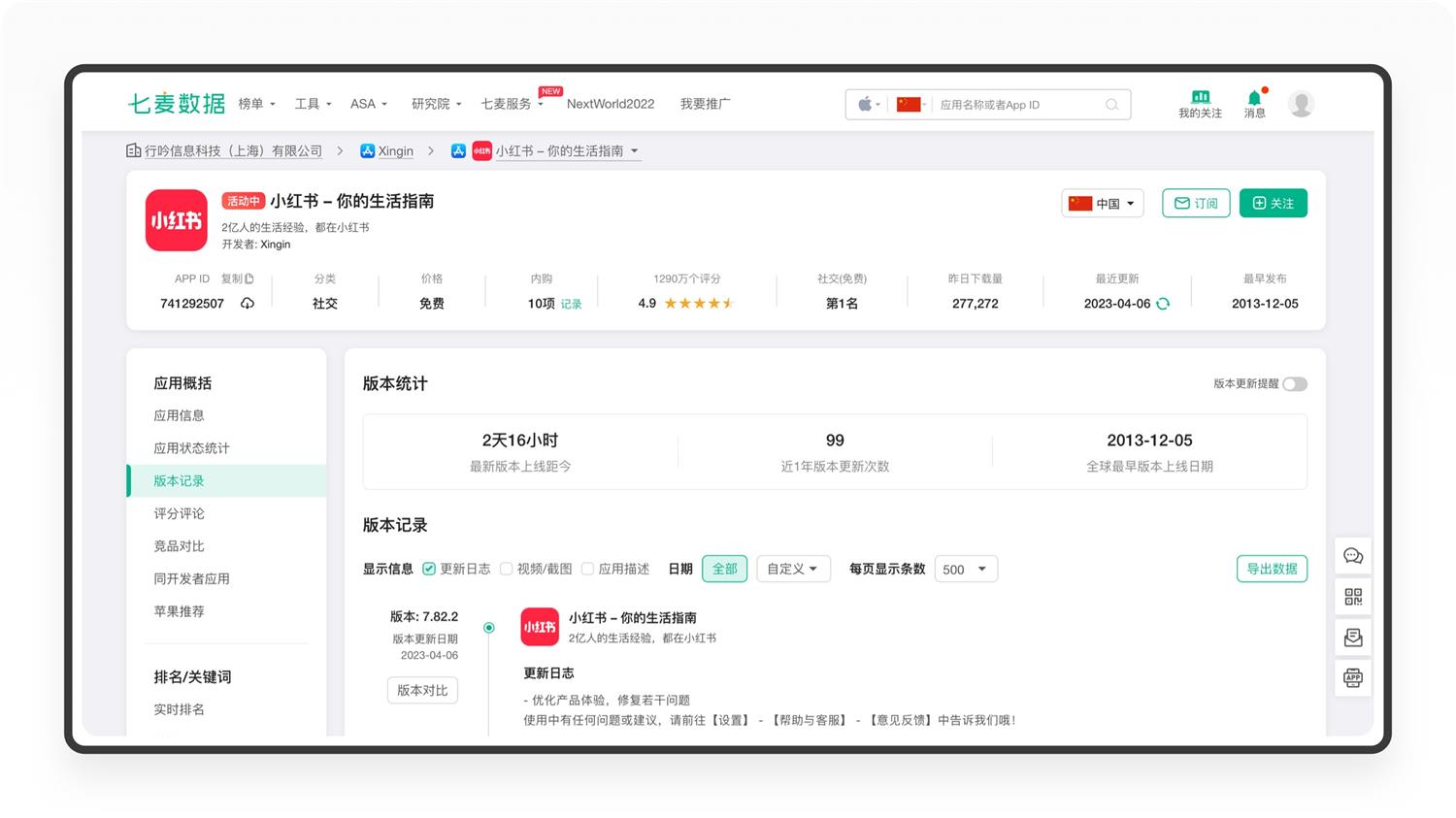
Task: Click the version timeline dot for 7.82.2
Action: click(489, 628)
